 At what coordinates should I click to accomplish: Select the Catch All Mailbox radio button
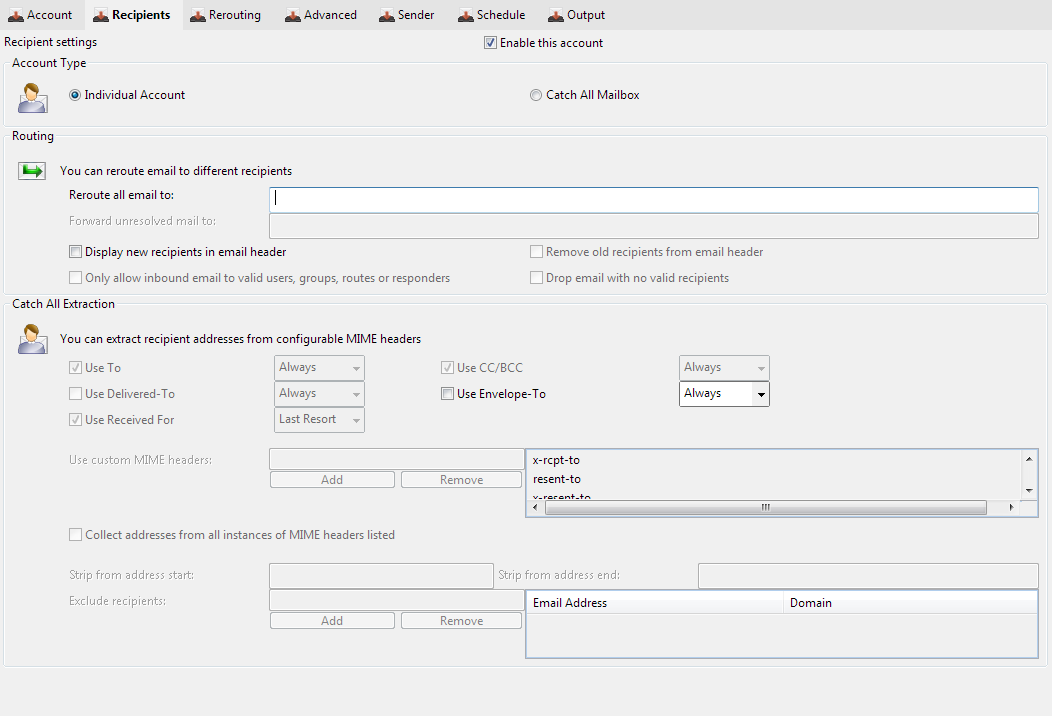click(536, 95)
